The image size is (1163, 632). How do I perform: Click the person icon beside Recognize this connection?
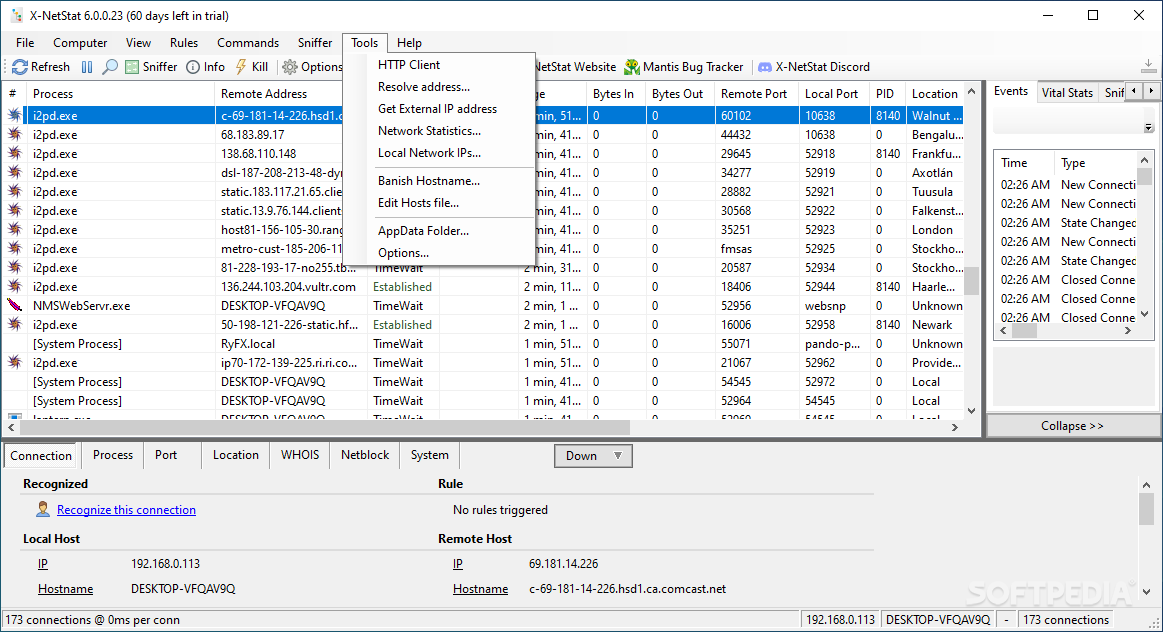click(43, 509)
